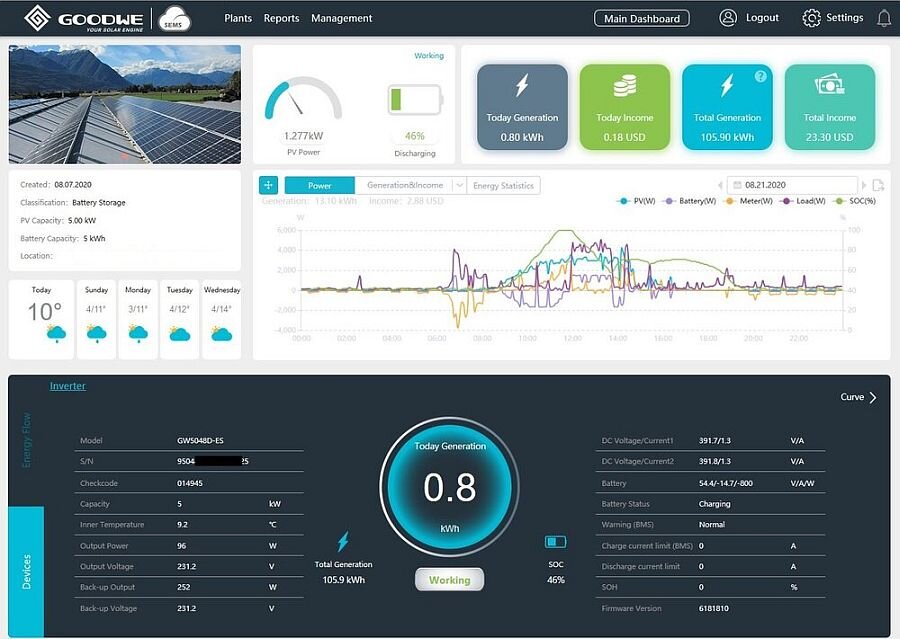This screenshot has height=639, width=900.
Task: Click Today's weather cloud icon
Action: pos(56,333)
